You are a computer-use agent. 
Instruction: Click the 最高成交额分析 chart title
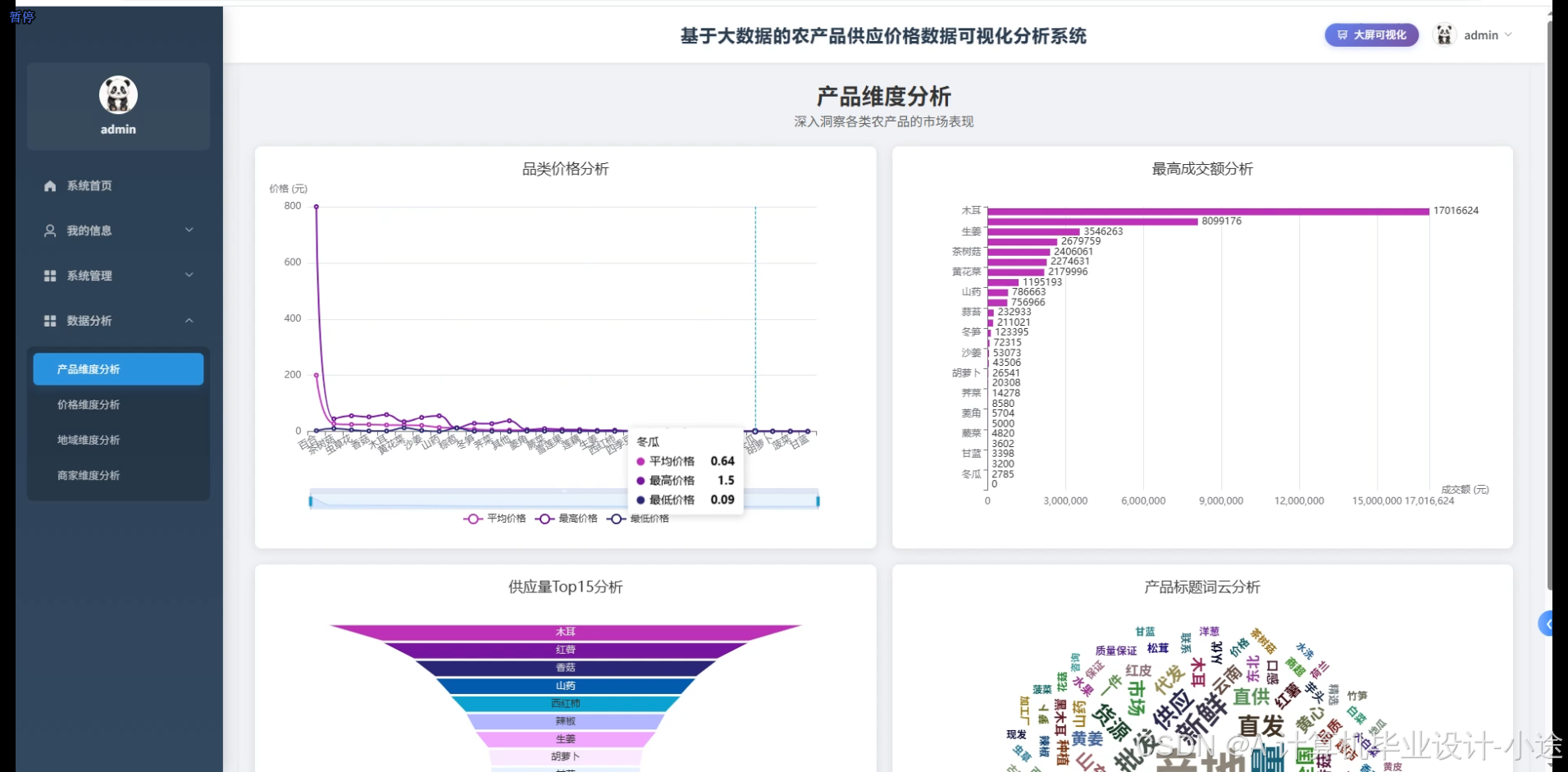(1202, 169)
